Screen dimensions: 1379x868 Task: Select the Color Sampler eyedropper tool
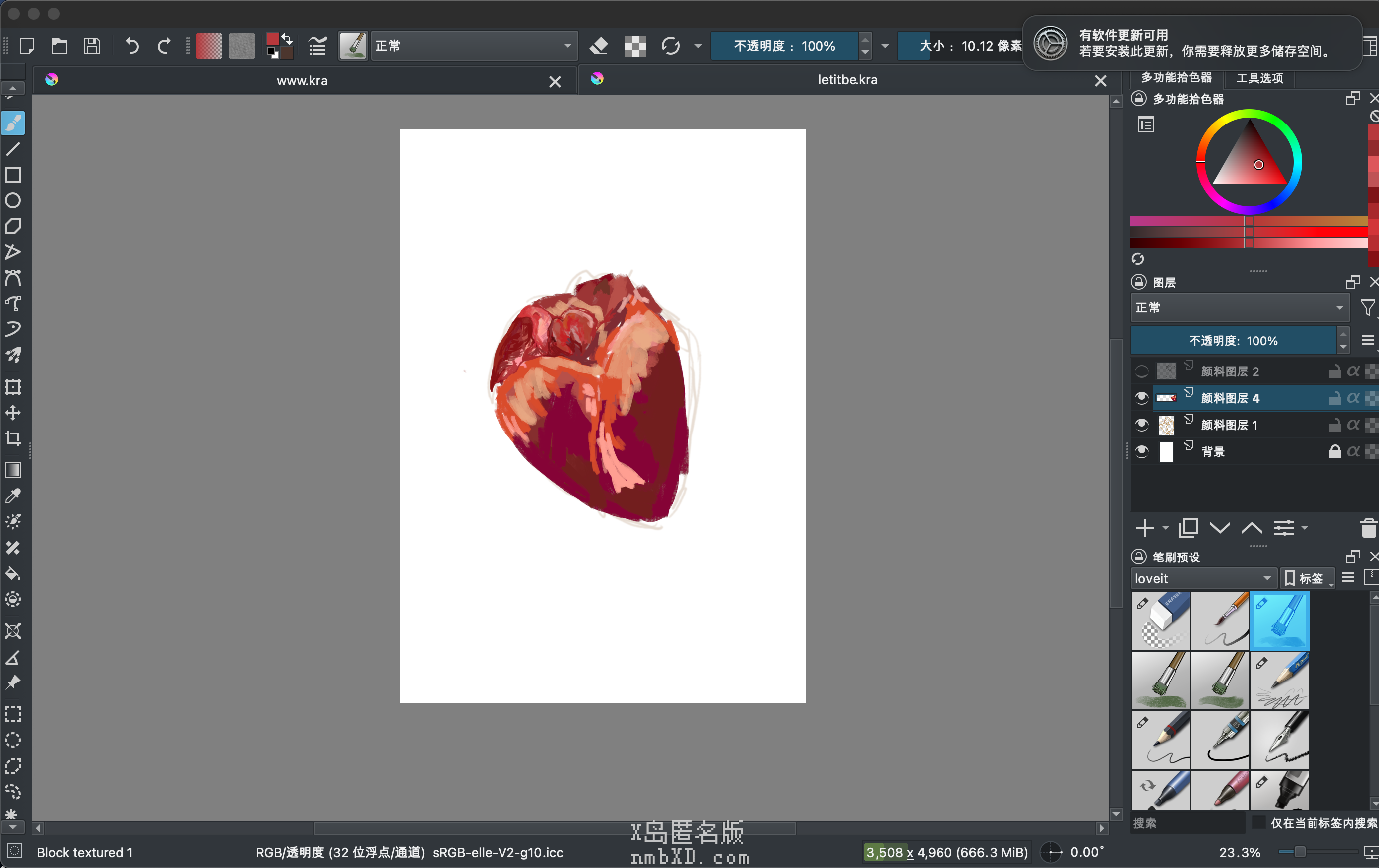click(x=12, y=496)
